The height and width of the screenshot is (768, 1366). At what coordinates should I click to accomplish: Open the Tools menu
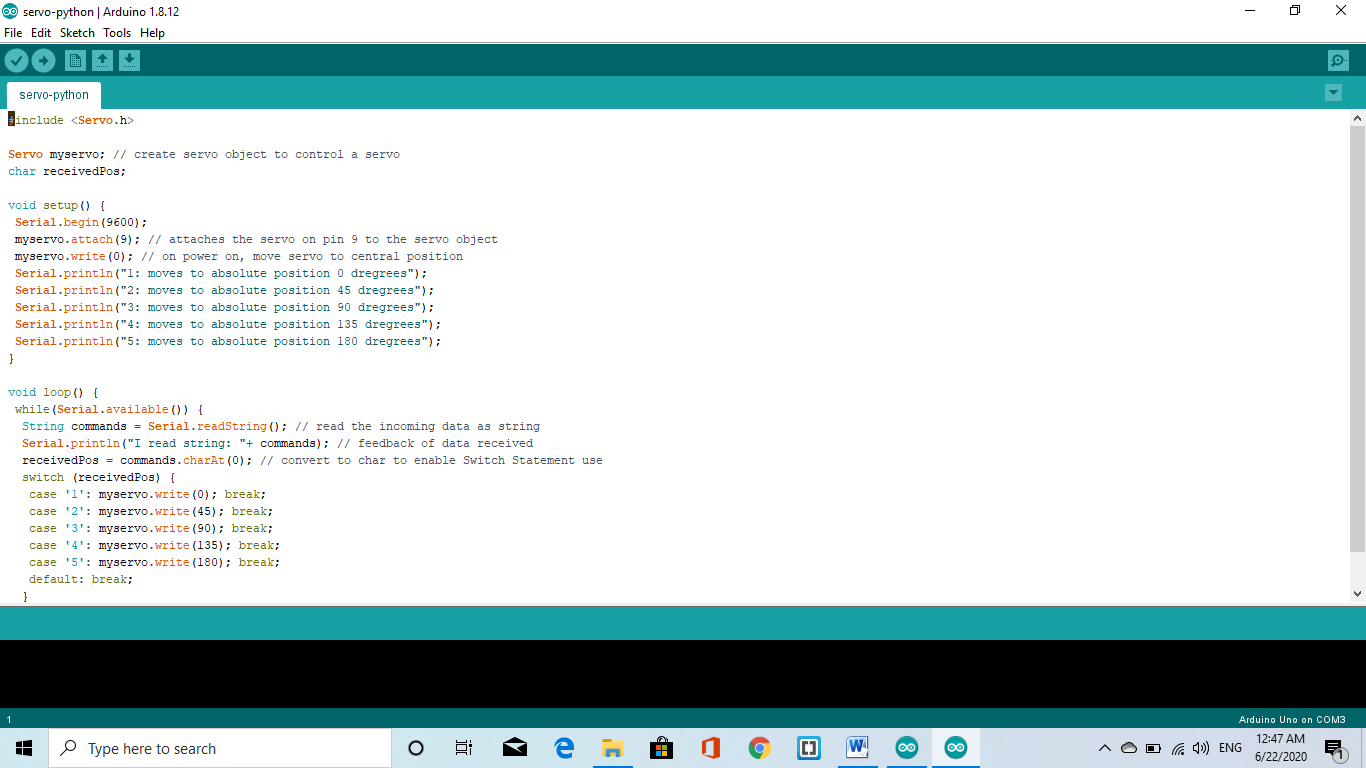(x=117, y=33)
